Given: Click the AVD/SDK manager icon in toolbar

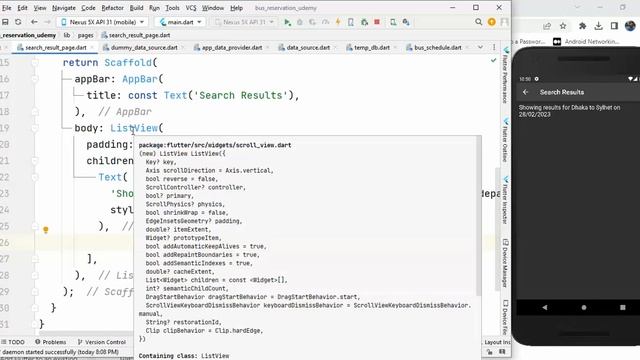Looking at the screenshot, I should (406, 22).
